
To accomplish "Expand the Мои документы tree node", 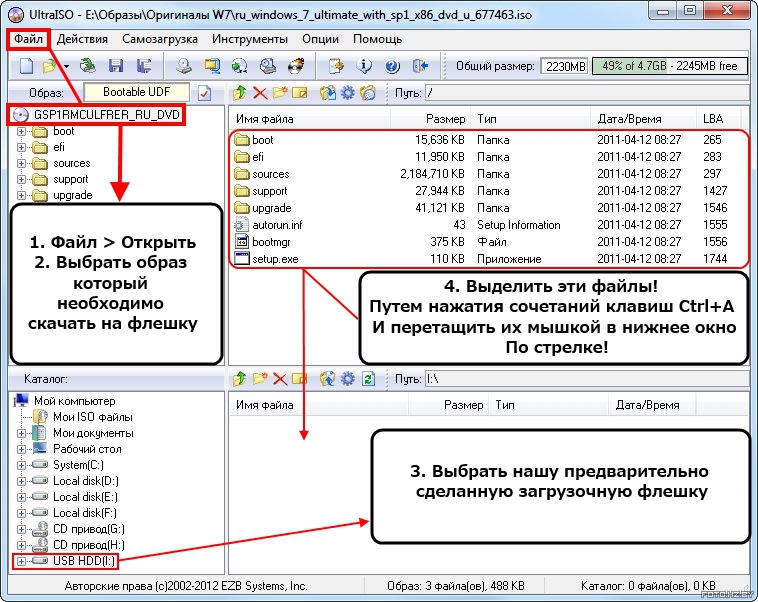I will 21,433.
